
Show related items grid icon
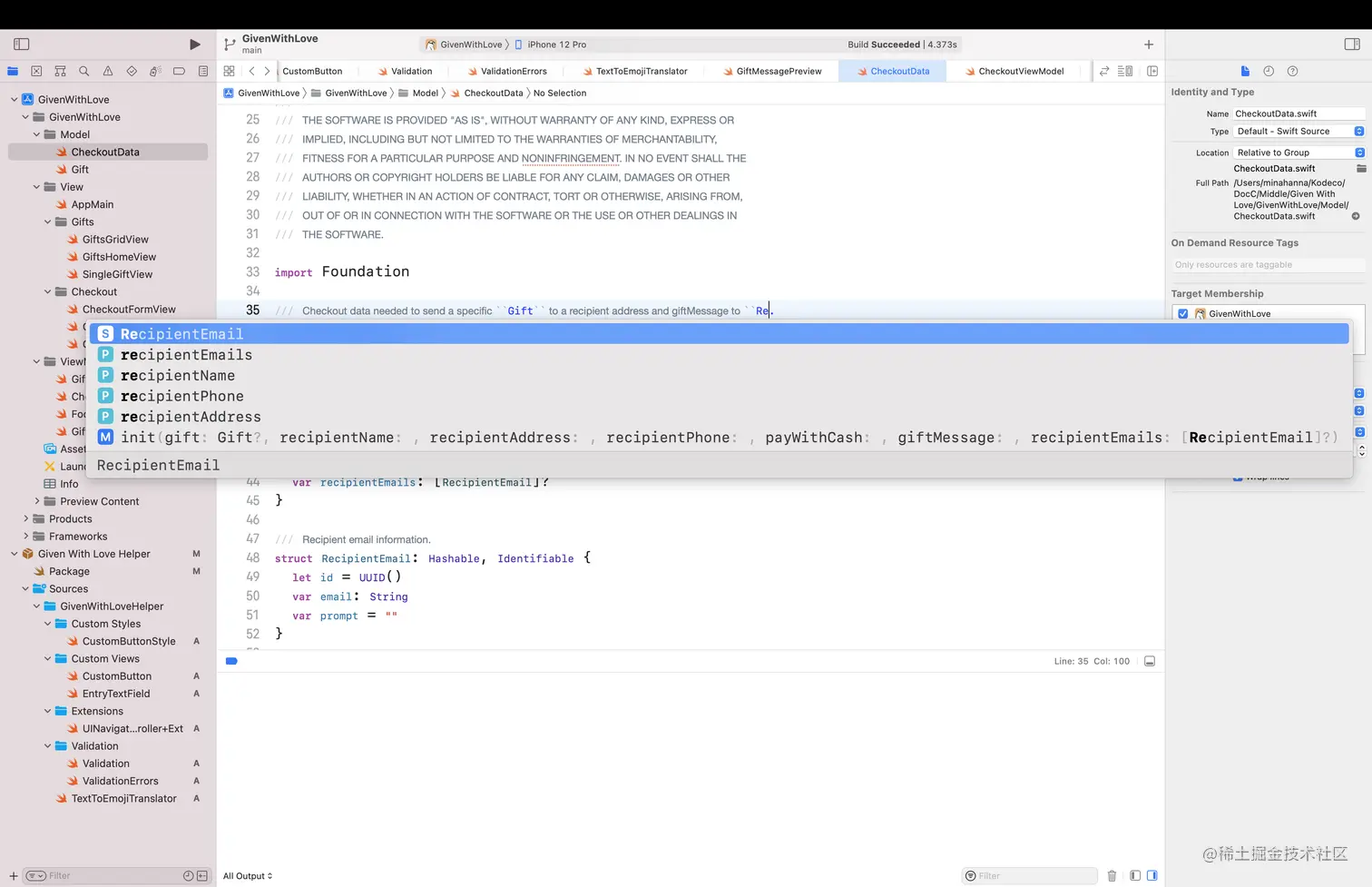tap(229, 71)
